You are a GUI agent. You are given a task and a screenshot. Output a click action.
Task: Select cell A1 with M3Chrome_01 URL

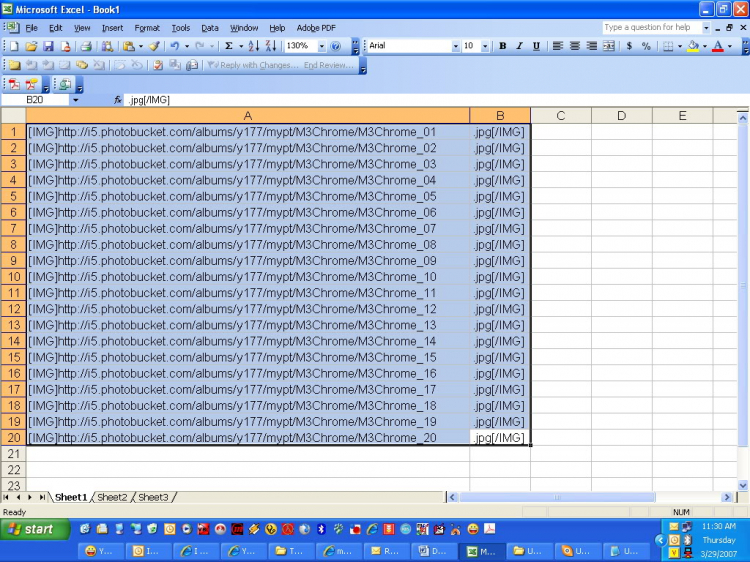(x=248, y=132)
